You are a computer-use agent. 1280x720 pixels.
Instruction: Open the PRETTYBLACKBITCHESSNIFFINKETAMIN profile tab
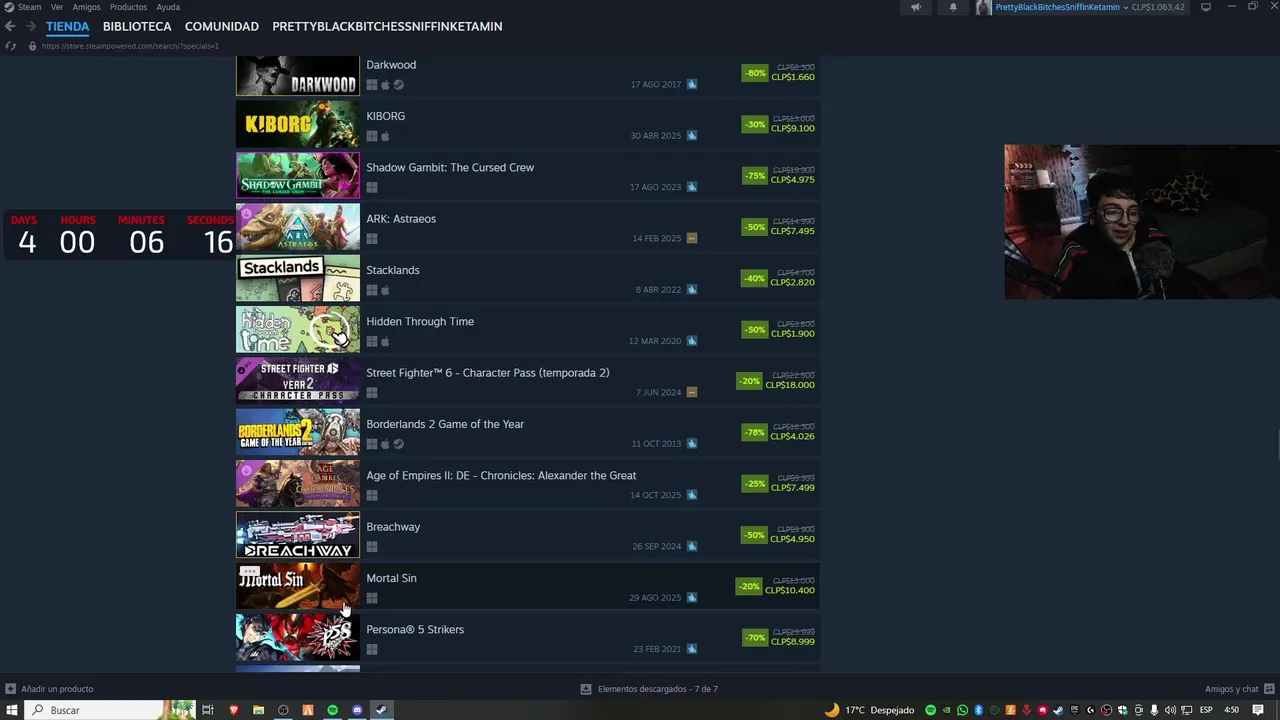tap(387, 26)
